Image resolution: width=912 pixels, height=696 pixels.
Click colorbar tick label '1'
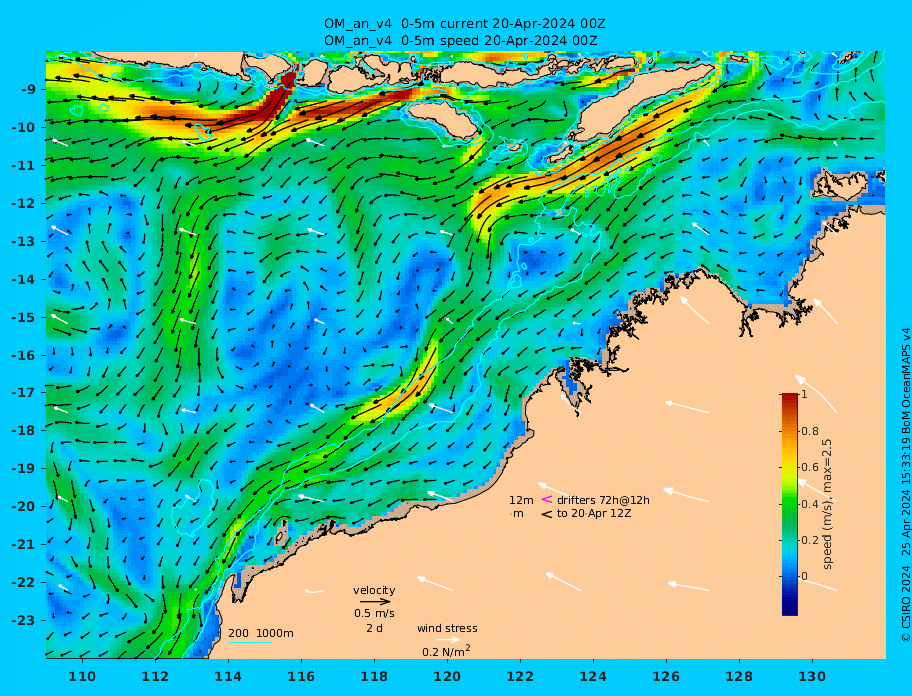tap(804, 394)
